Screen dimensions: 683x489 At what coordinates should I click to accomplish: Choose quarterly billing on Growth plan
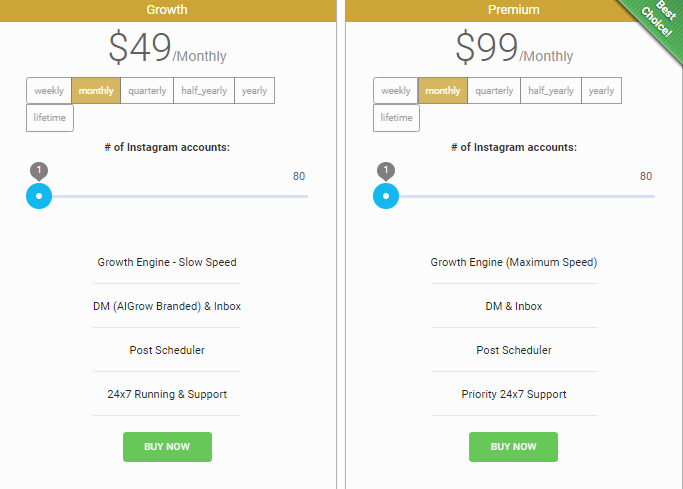(x=147, y=91)
